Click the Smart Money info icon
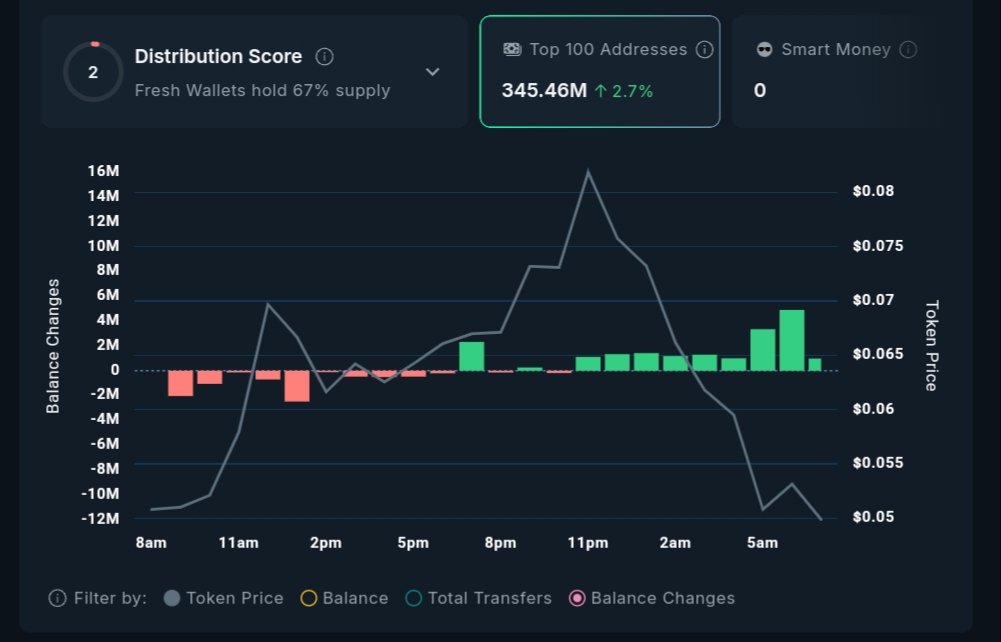The height and width of the screenshot is (642, 1001). click(908, 50)
